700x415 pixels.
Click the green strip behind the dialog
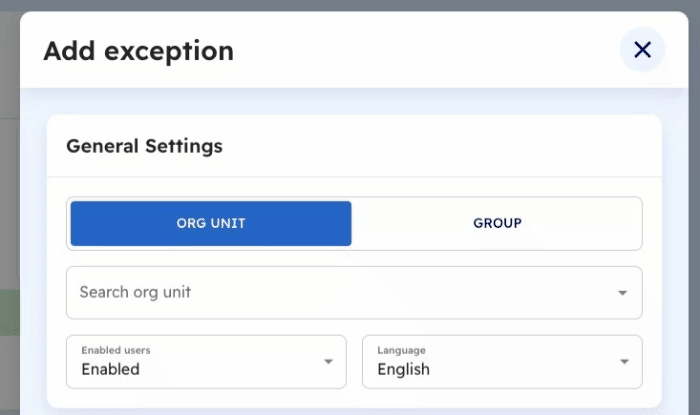point(9,313)
